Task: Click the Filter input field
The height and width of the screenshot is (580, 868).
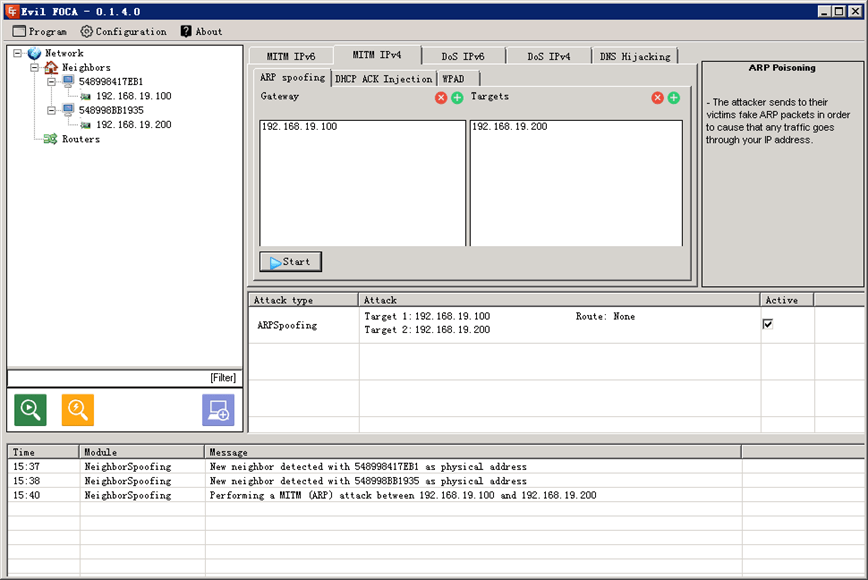Action: (125, 378)
